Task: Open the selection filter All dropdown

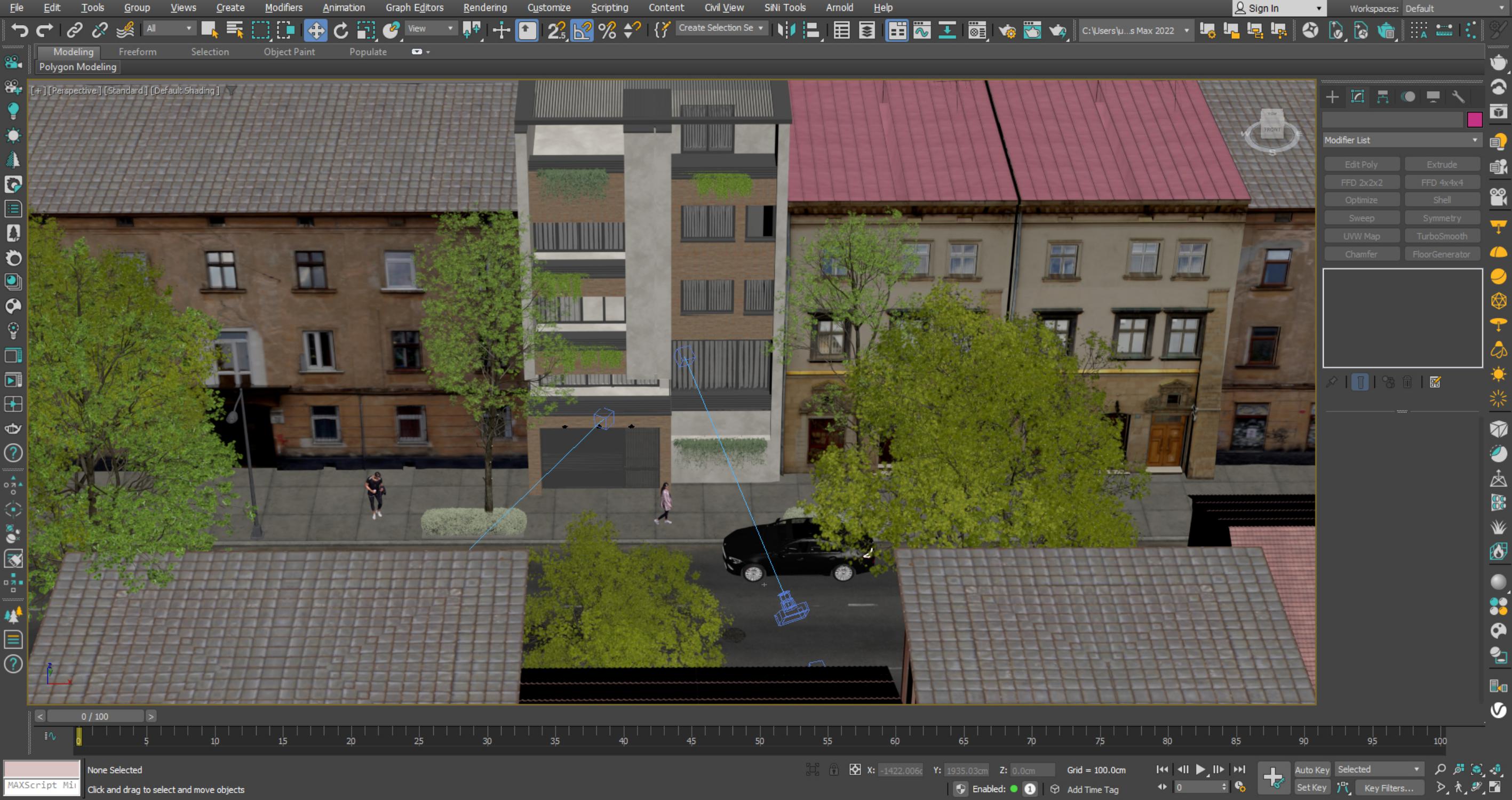Action: 169,28
